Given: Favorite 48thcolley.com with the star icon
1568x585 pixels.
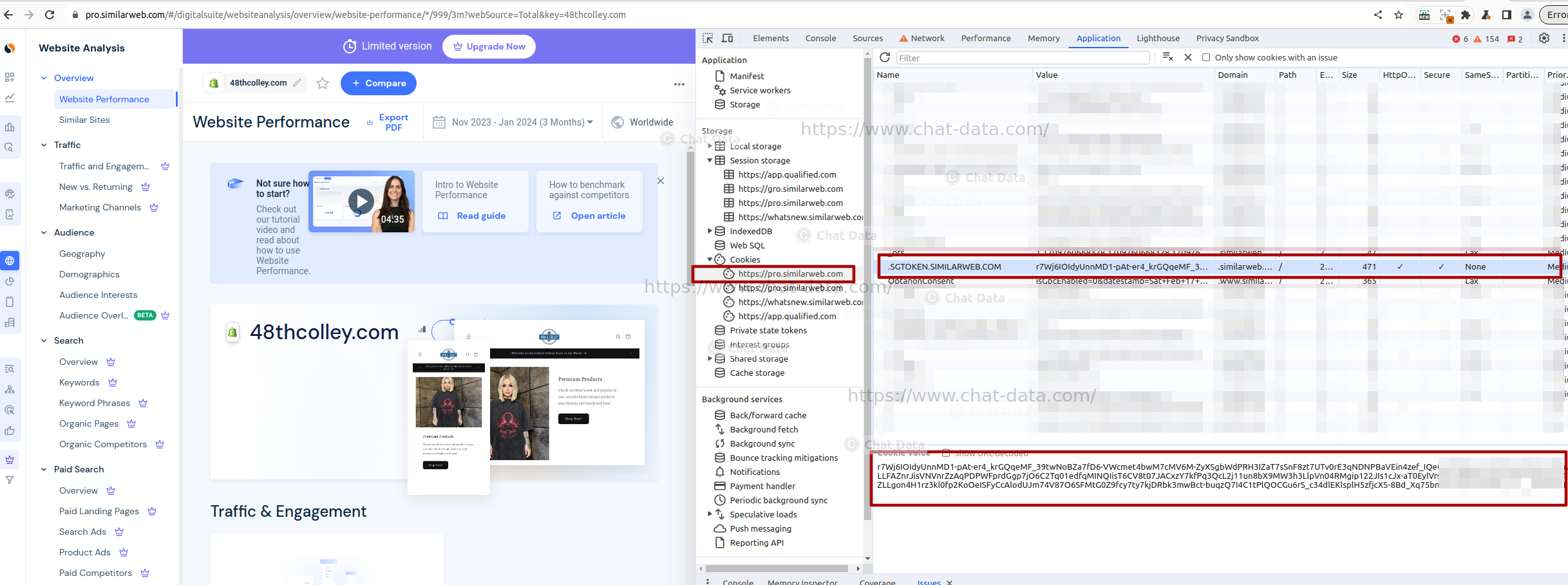Looking at the screenshot, I should [323, 83].
